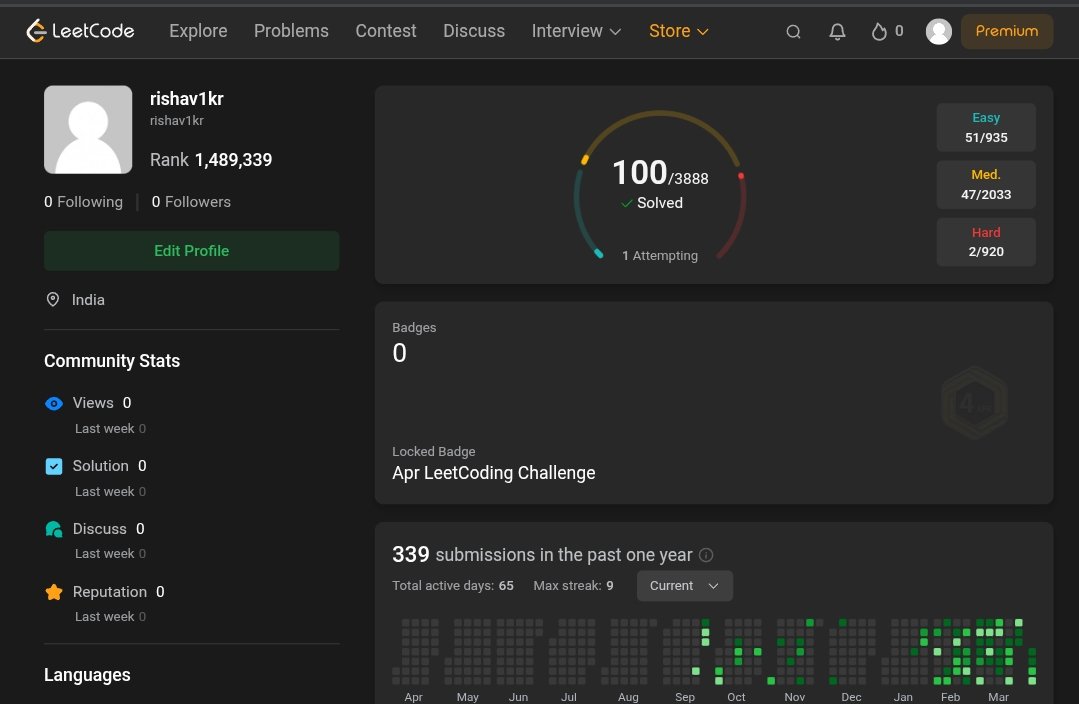Open the user avatar menu

[x=939, y=32]
